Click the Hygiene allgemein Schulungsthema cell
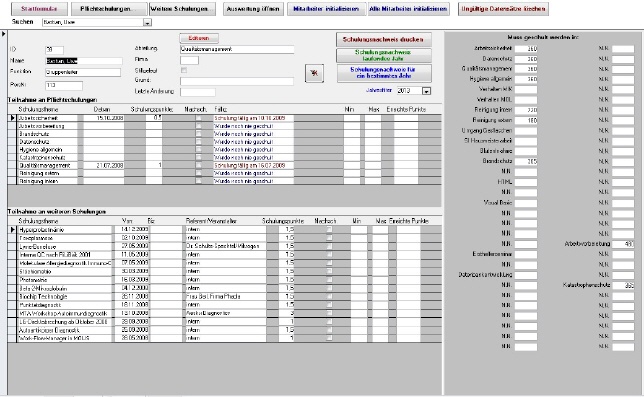 point(47,149)
